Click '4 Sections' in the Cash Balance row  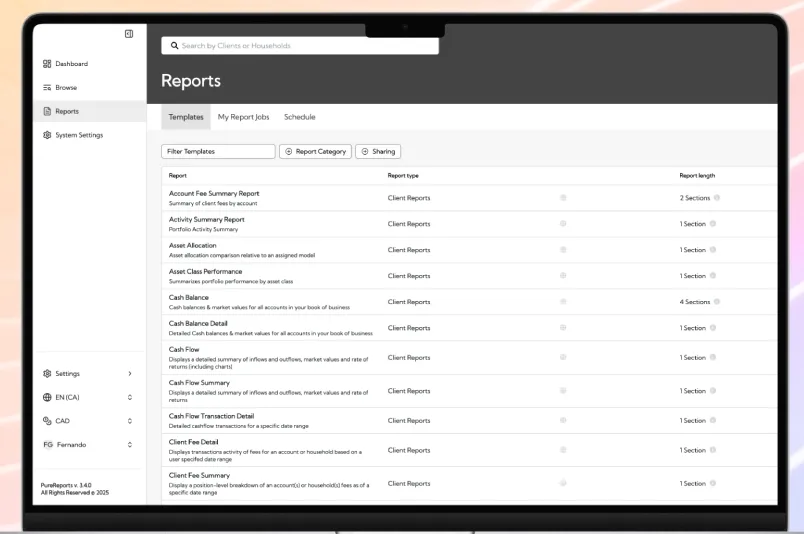[695, 302]
